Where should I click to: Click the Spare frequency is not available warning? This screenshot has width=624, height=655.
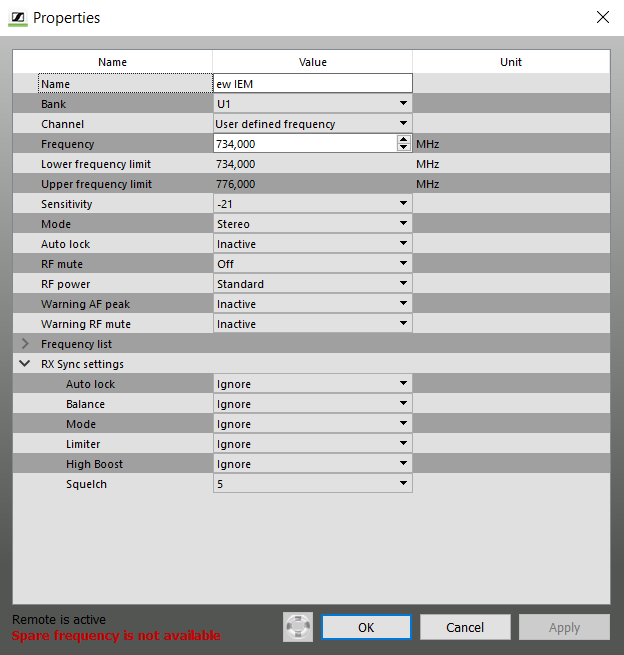click(x=116, y=635)
